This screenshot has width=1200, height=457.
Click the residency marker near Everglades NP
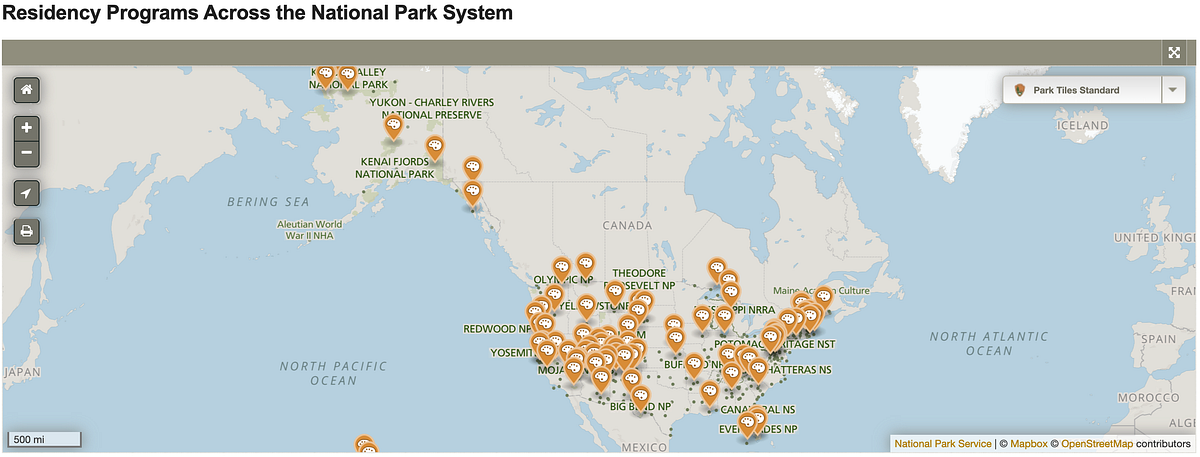[x=746, y=424]
